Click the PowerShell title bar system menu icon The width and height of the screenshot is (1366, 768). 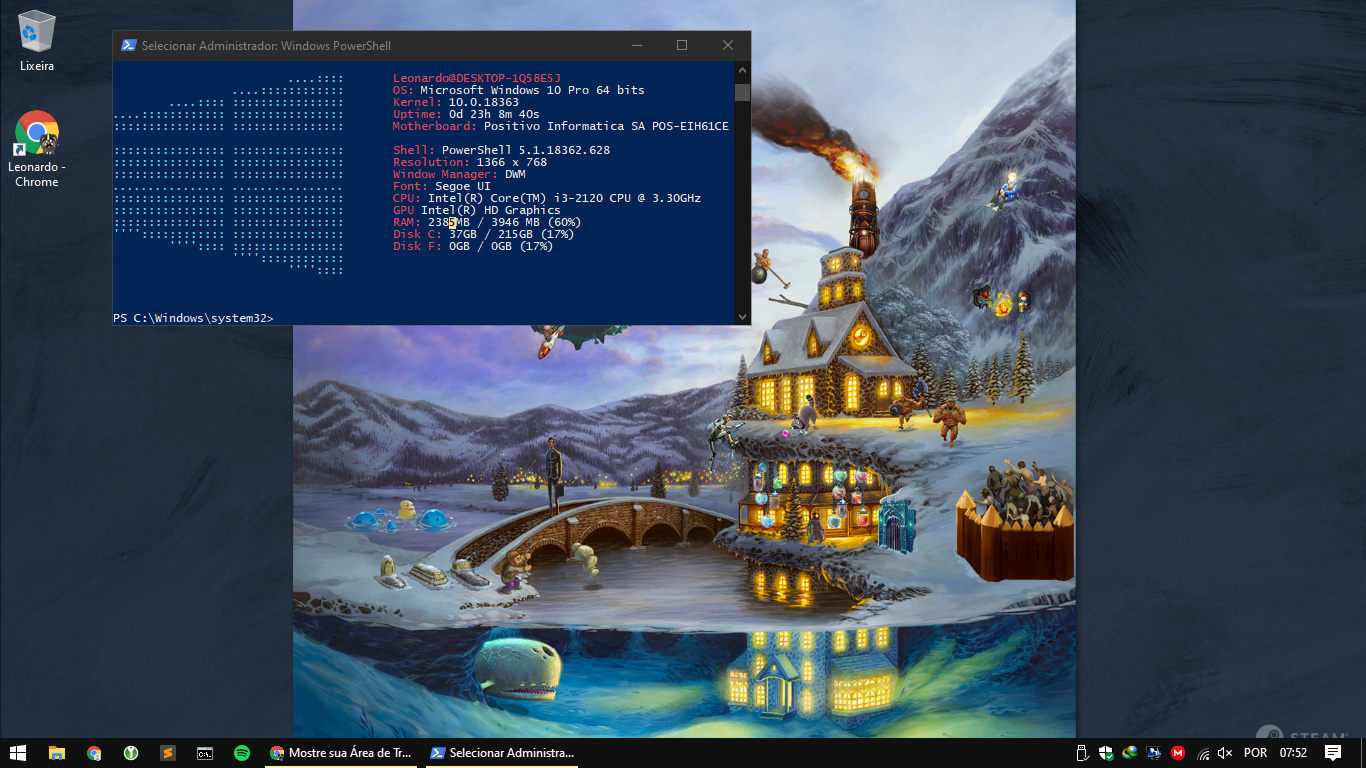(128, 45)
